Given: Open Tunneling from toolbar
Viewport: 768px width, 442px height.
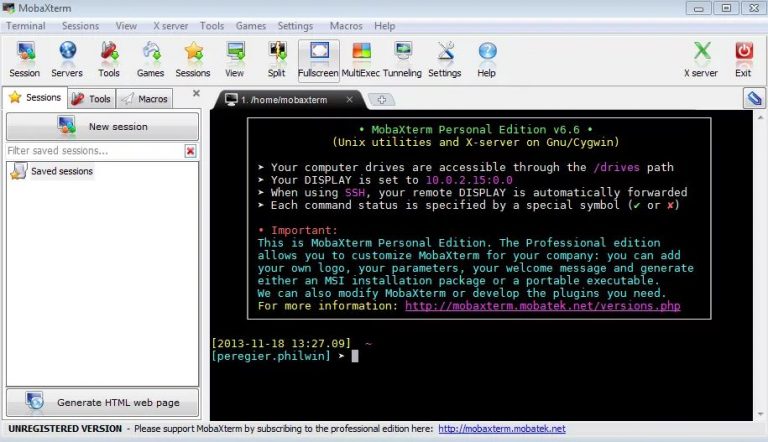Looking at the screenshot, I should [402, 60].
